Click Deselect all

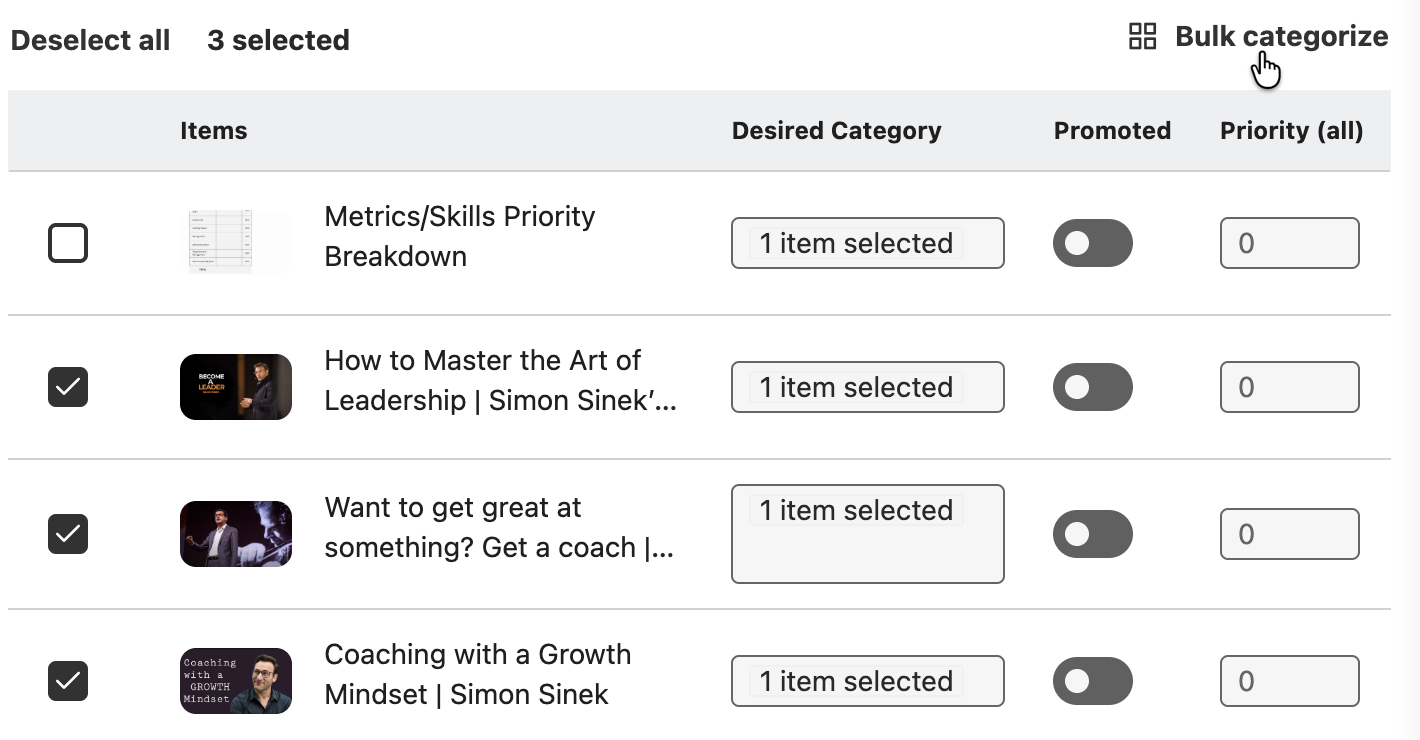[90, 41]
